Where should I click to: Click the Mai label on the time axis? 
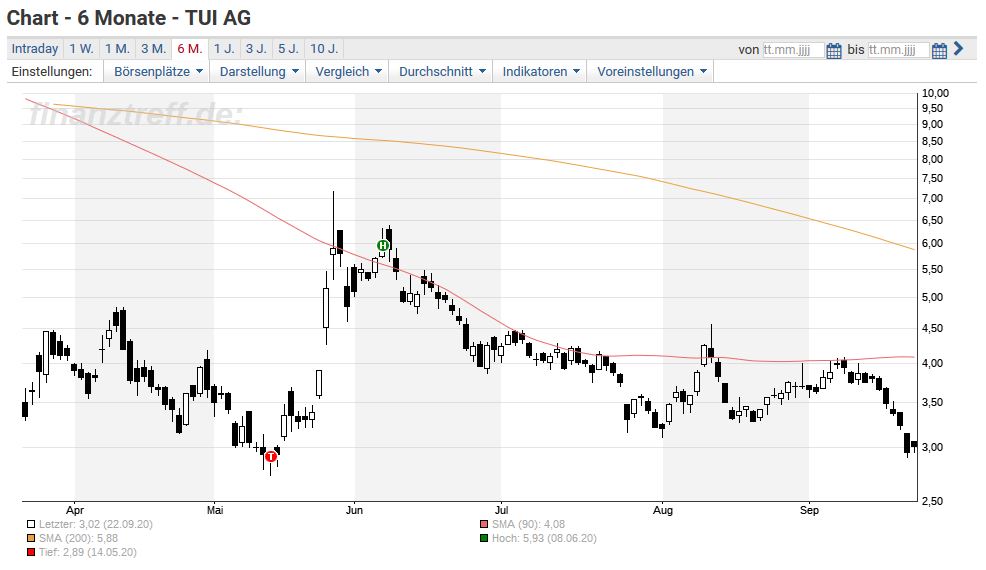[214, 510]
